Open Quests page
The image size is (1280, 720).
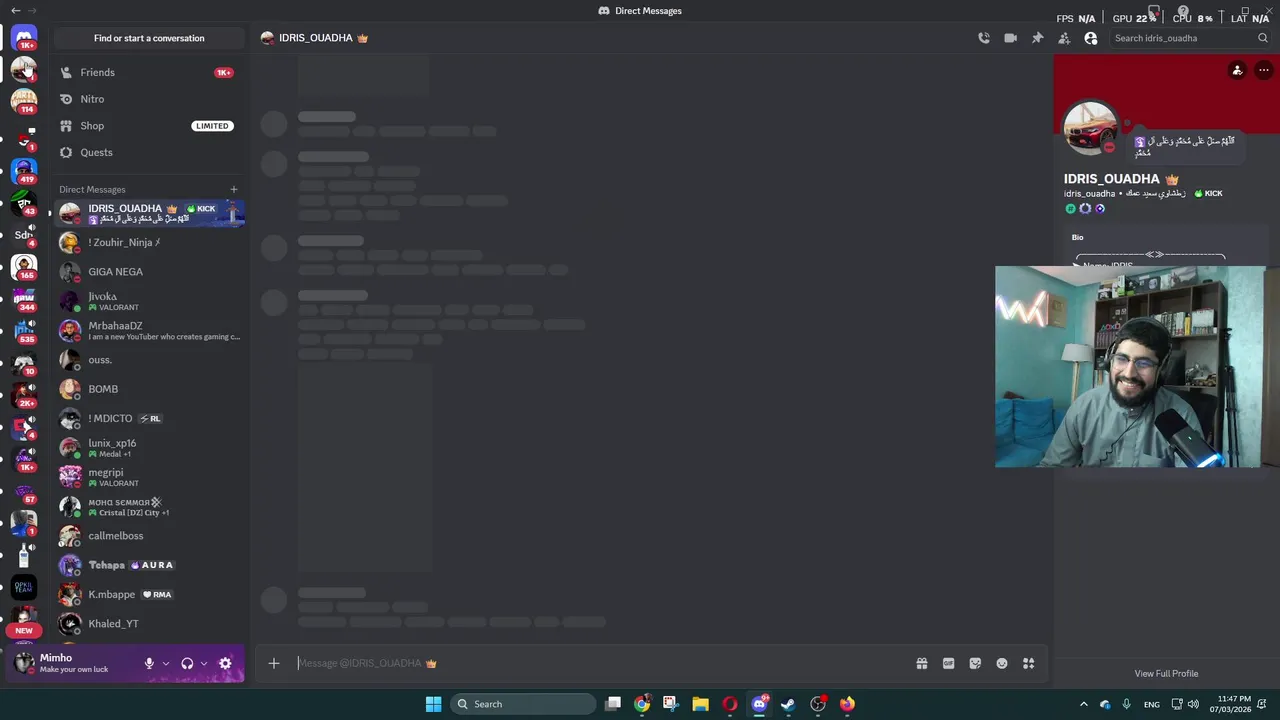click(148, 152)
